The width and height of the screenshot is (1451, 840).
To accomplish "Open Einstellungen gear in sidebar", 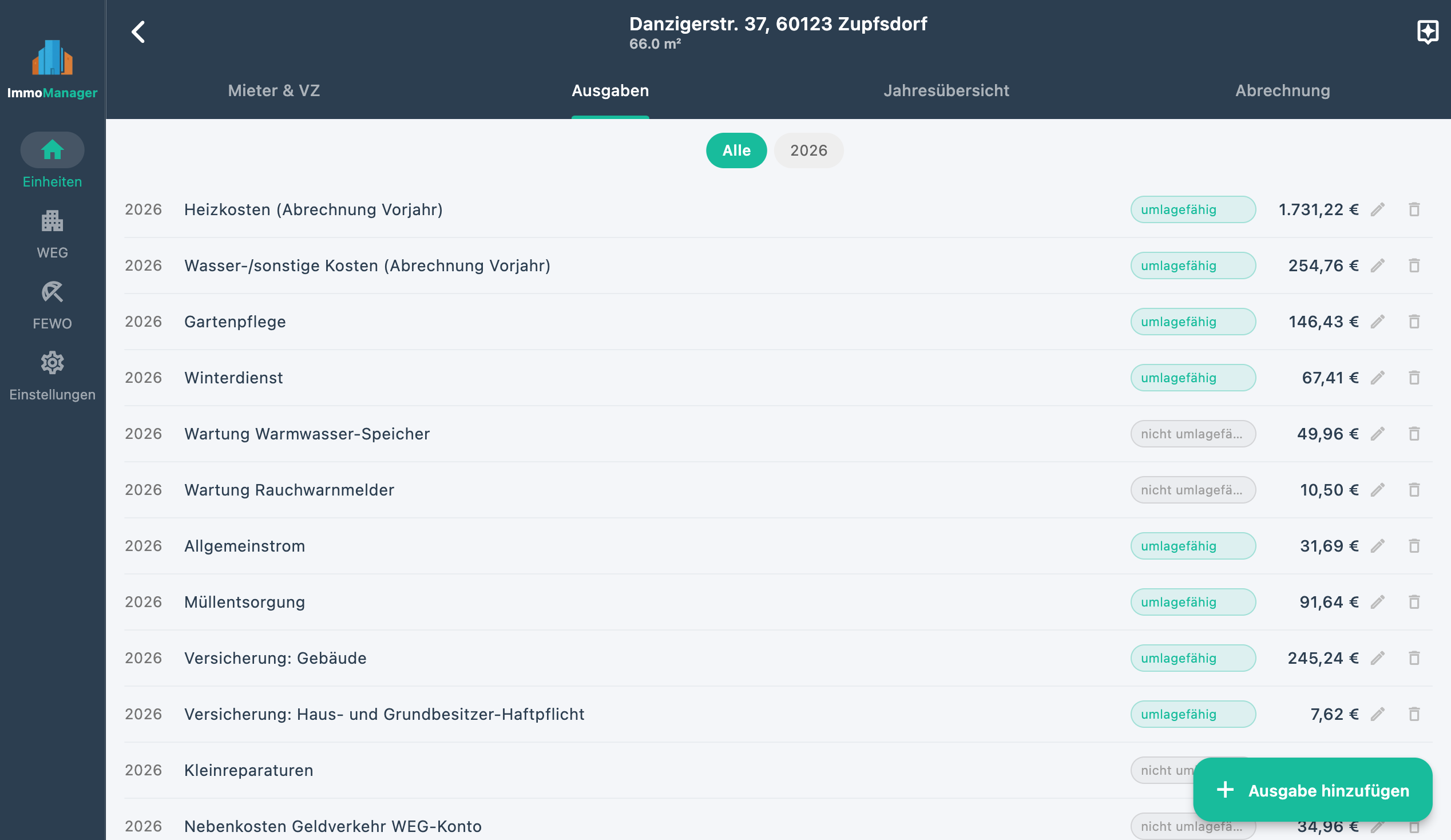I will [53, 376].
